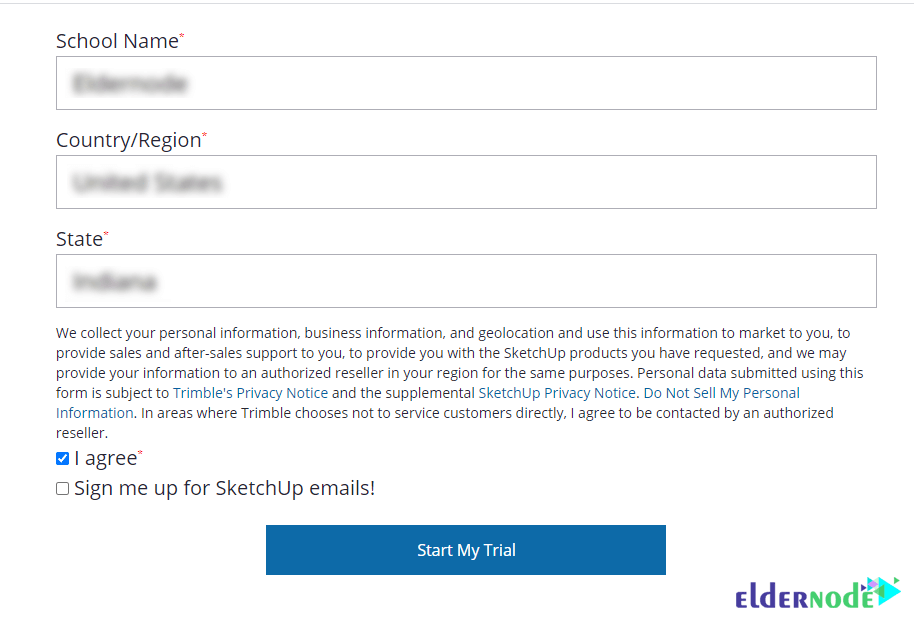The image size is (914, 620).
Task: Click the State label
Action: point(82,239)
